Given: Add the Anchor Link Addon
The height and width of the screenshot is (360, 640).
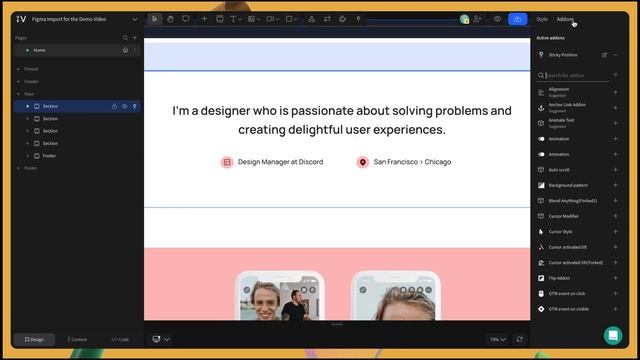Looking at the screenshot, I should pos(615,108).
